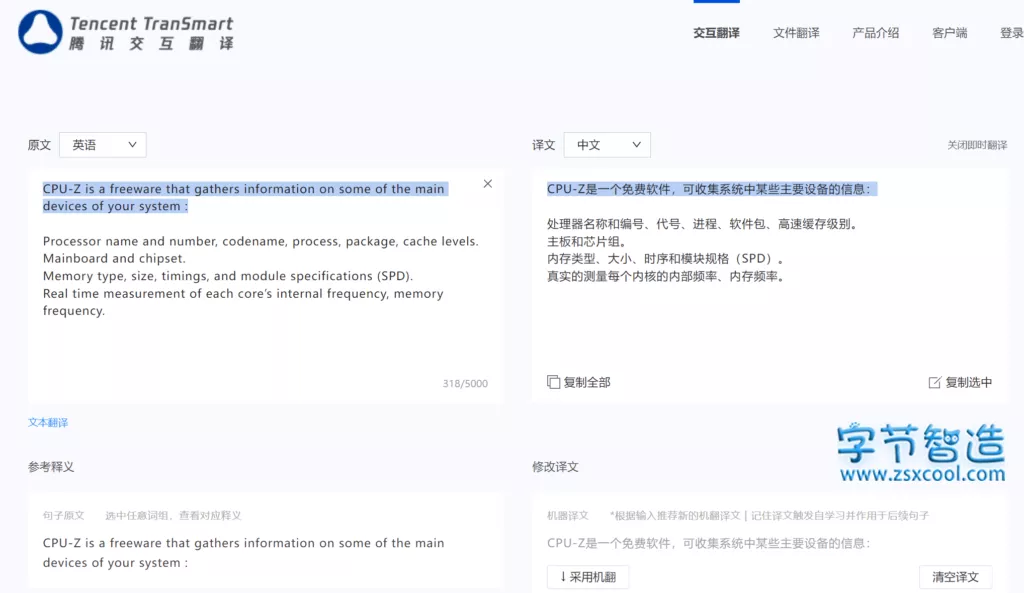Click the Tencent TranSmart logo
The height and width of the screenshot is (593, 1024).
pos(125,32)
